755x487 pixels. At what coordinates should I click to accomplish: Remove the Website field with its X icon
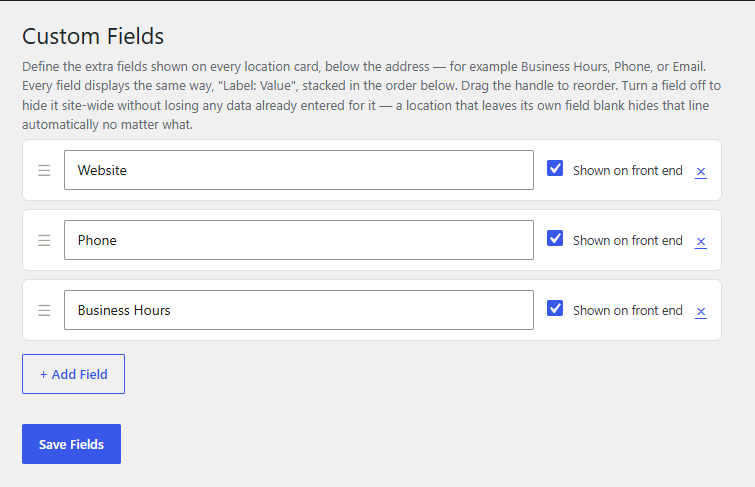[x=701, y=171]
